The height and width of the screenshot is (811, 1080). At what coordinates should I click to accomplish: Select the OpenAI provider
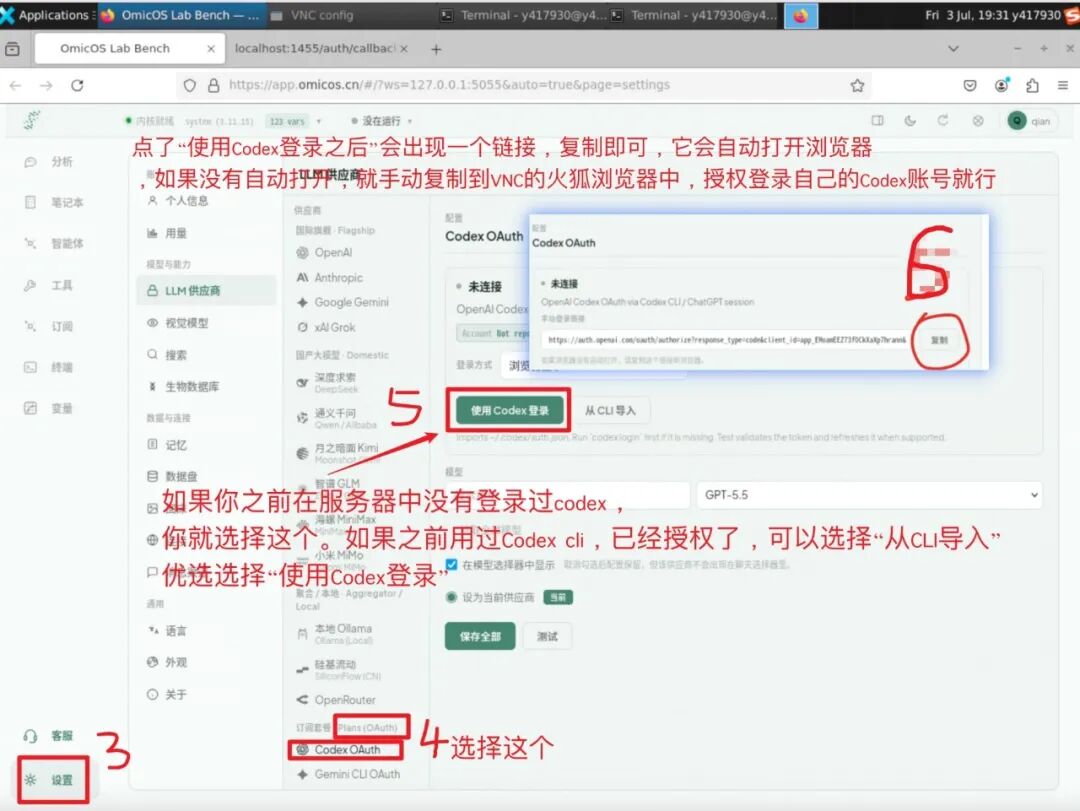324,253
